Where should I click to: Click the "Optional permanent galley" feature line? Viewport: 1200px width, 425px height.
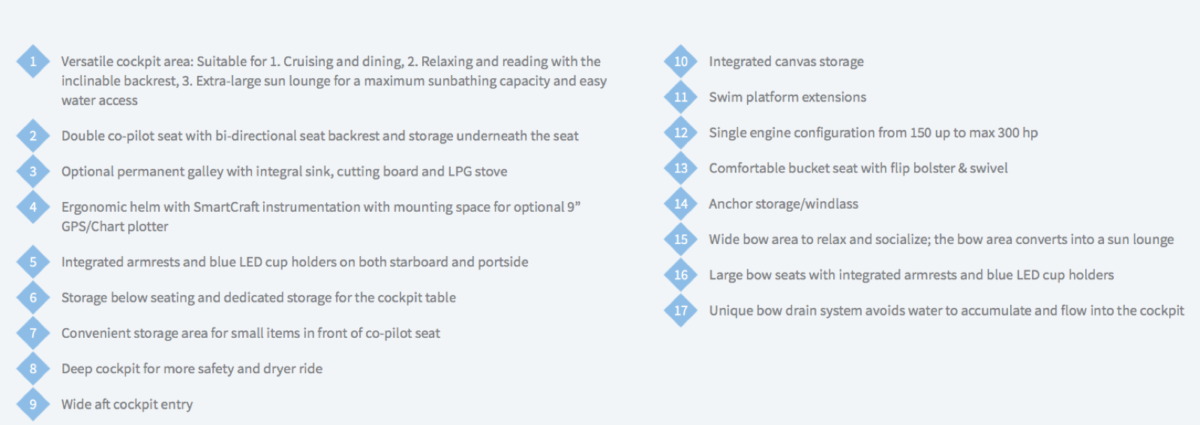point(284,172)
